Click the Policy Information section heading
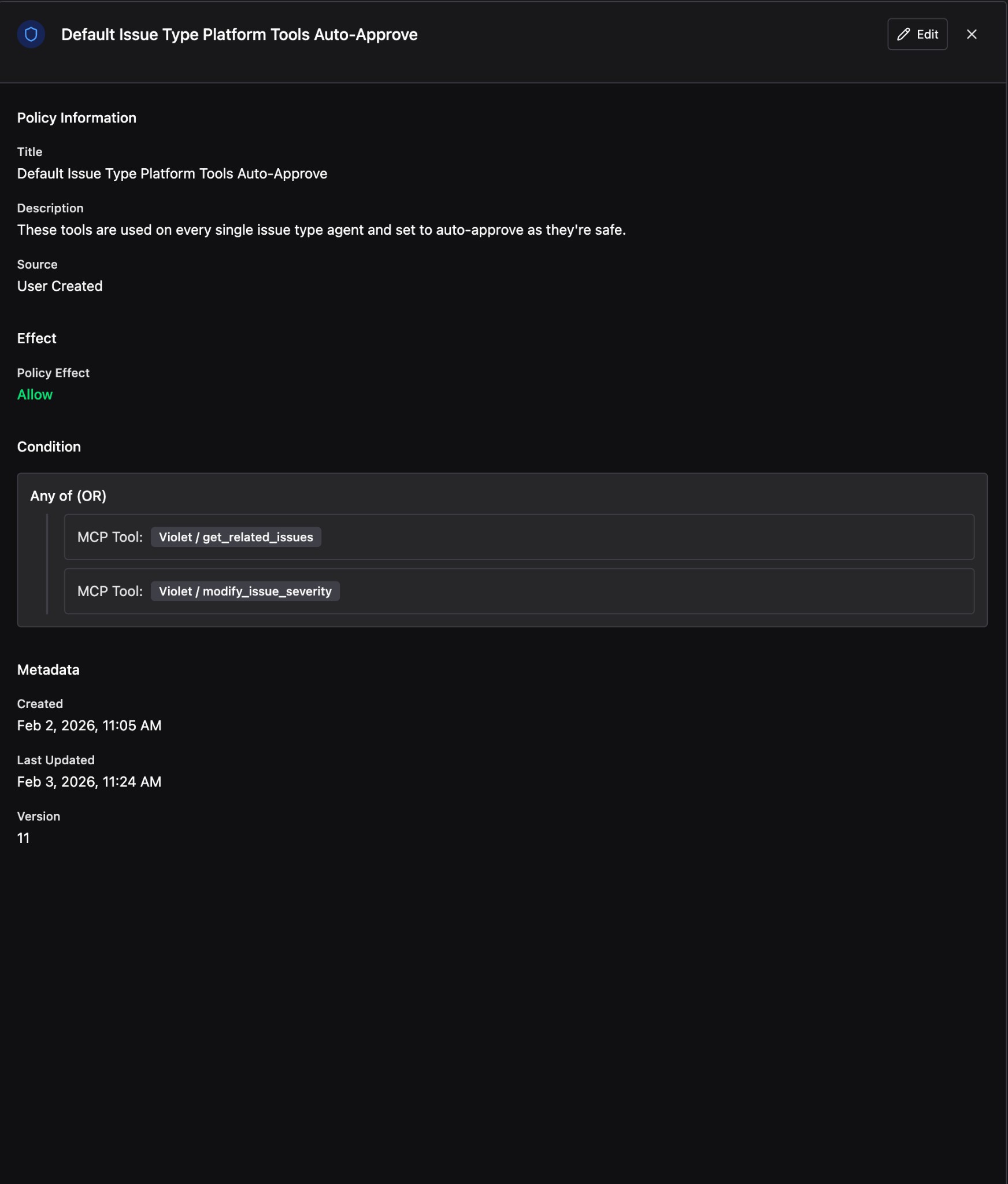Screen dimensions: 1008x1184 point(77,118)
